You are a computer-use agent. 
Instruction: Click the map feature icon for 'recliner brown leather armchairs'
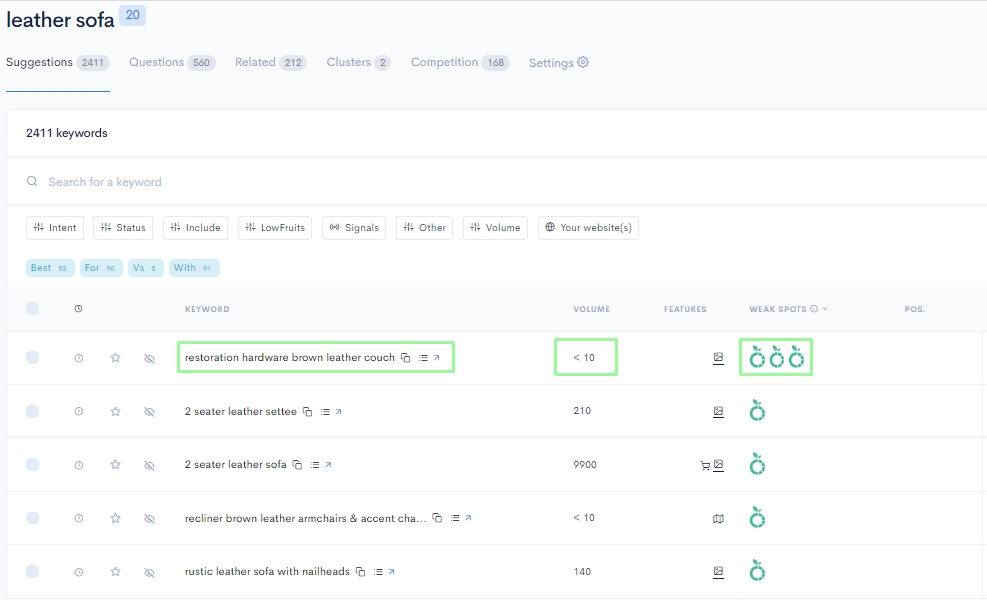click(718, 519)
